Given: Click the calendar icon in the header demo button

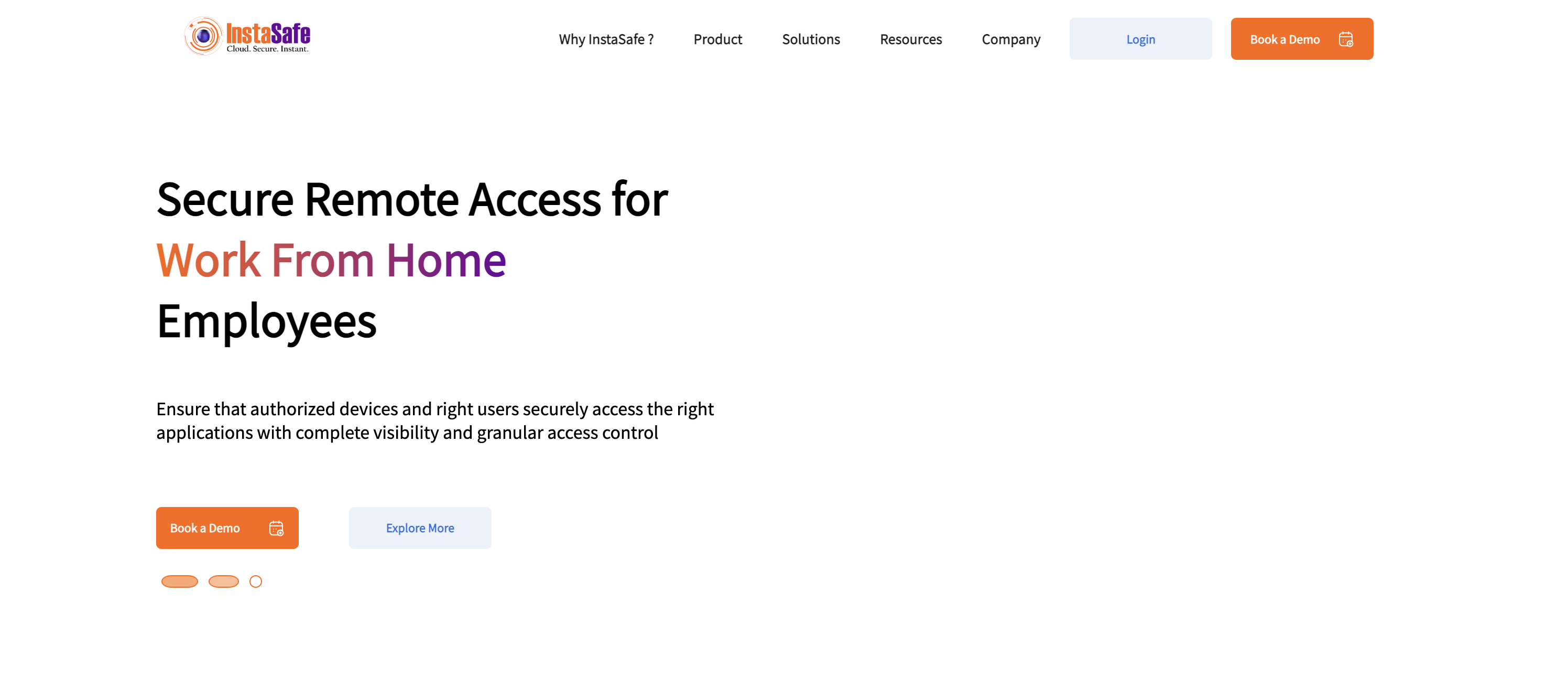Looking at the screenshot, I should point(1345,39).
